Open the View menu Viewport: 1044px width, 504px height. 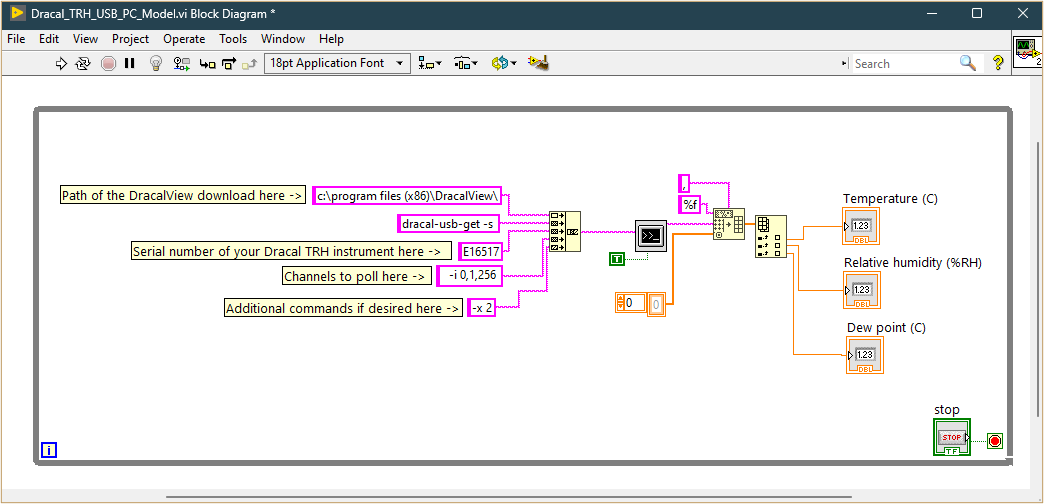click(85, 39)
